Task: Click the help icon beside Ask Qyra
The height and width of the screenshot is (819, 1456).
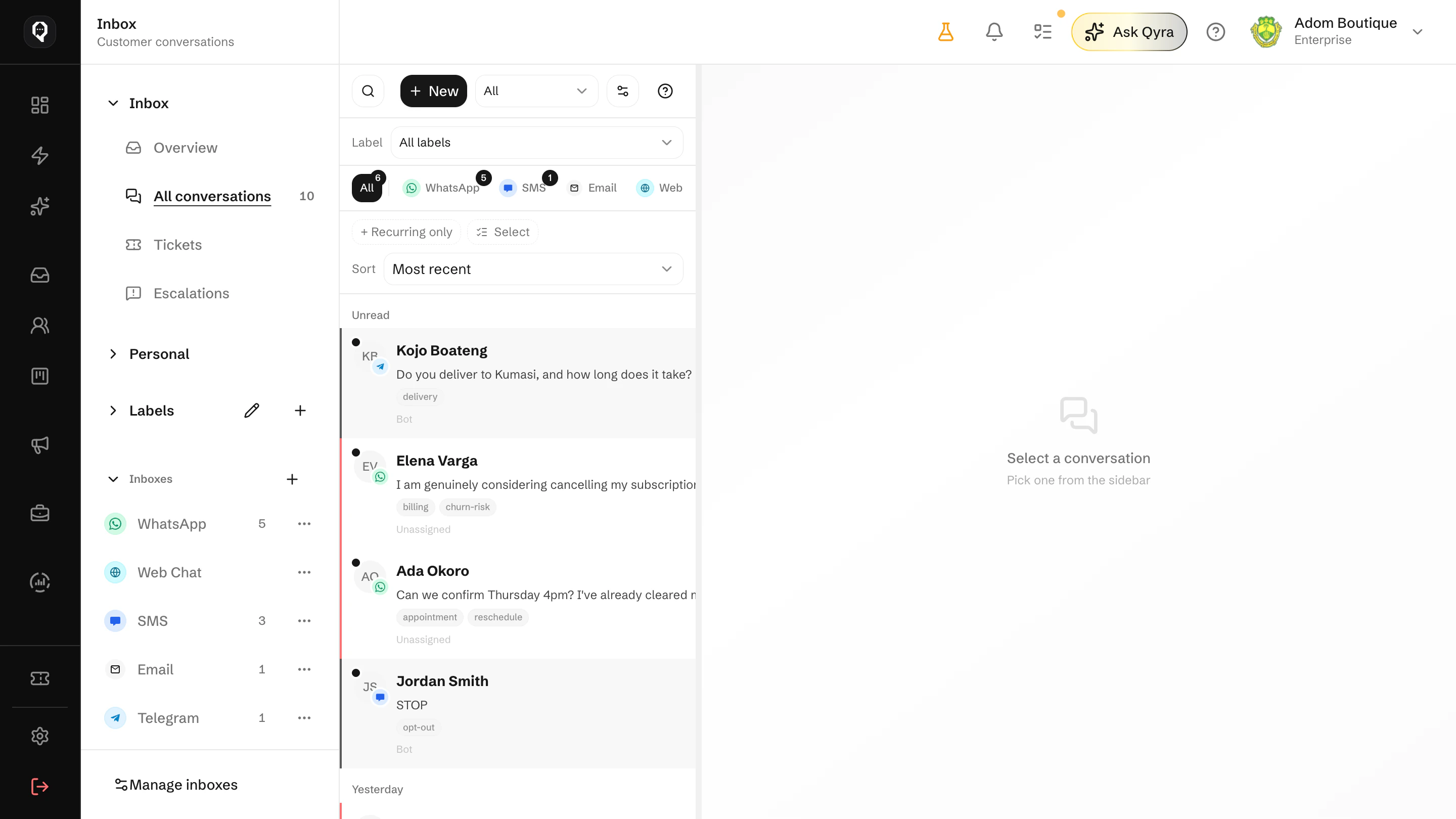Action: [1216, 32]
